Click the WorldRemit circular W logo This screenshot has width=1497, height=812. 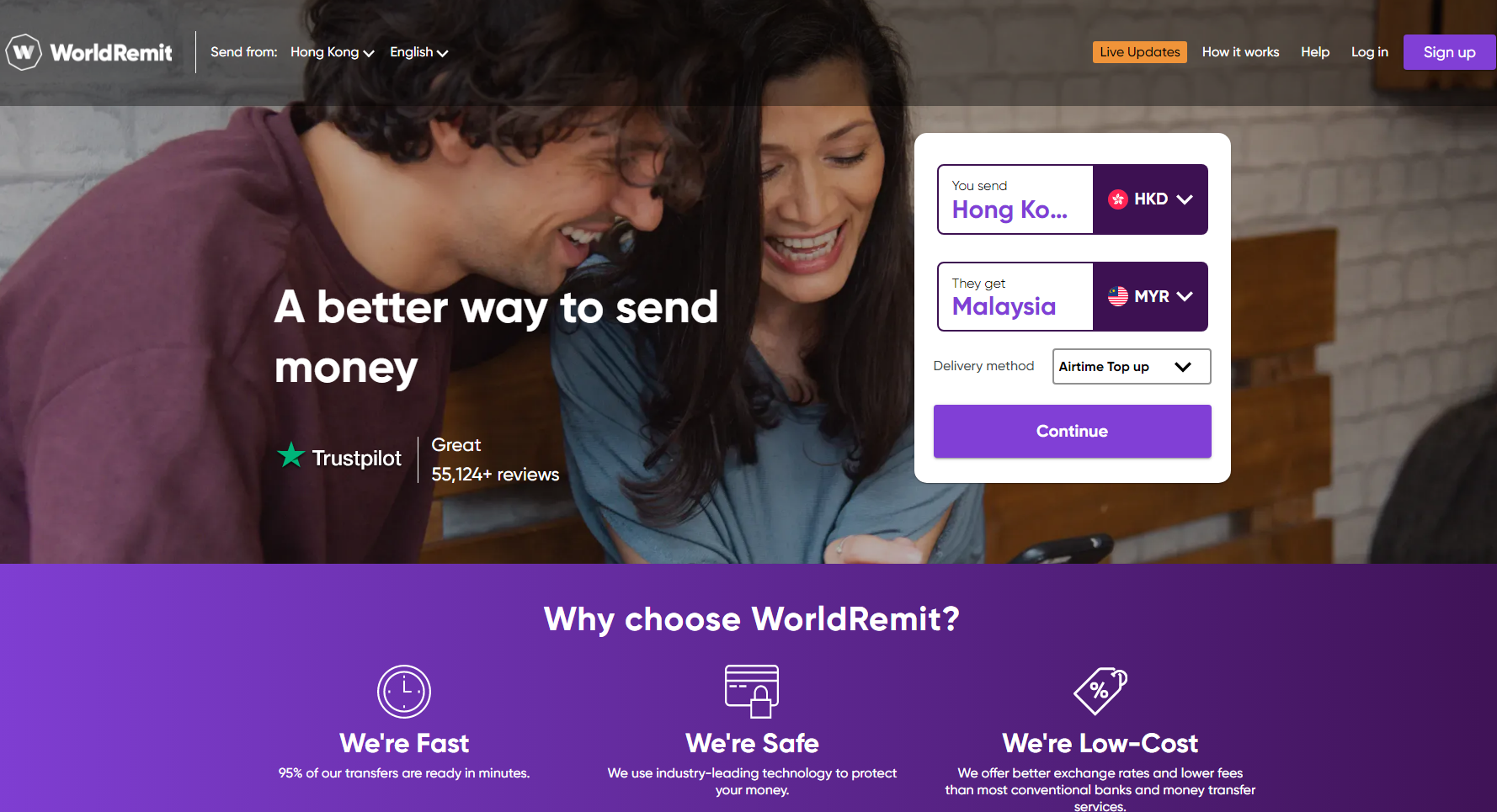[x=24, y=52]
